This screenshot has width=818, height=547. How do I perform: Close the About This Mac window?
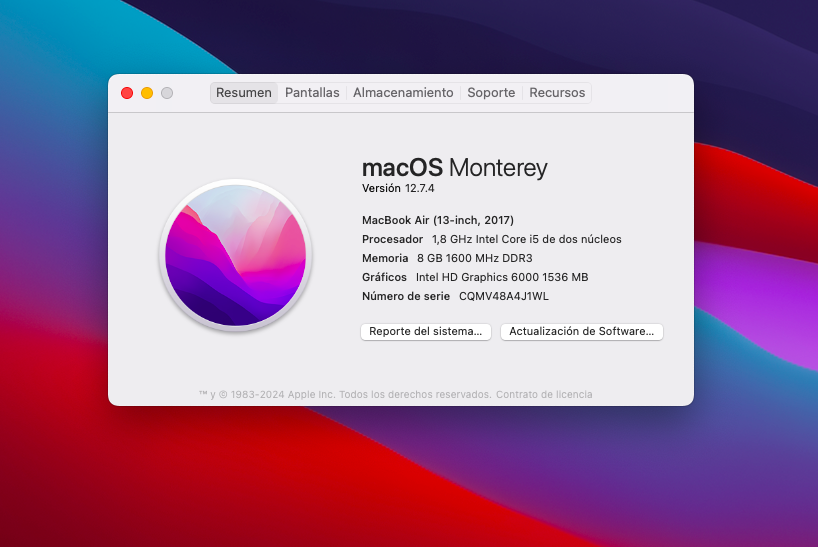127,93
